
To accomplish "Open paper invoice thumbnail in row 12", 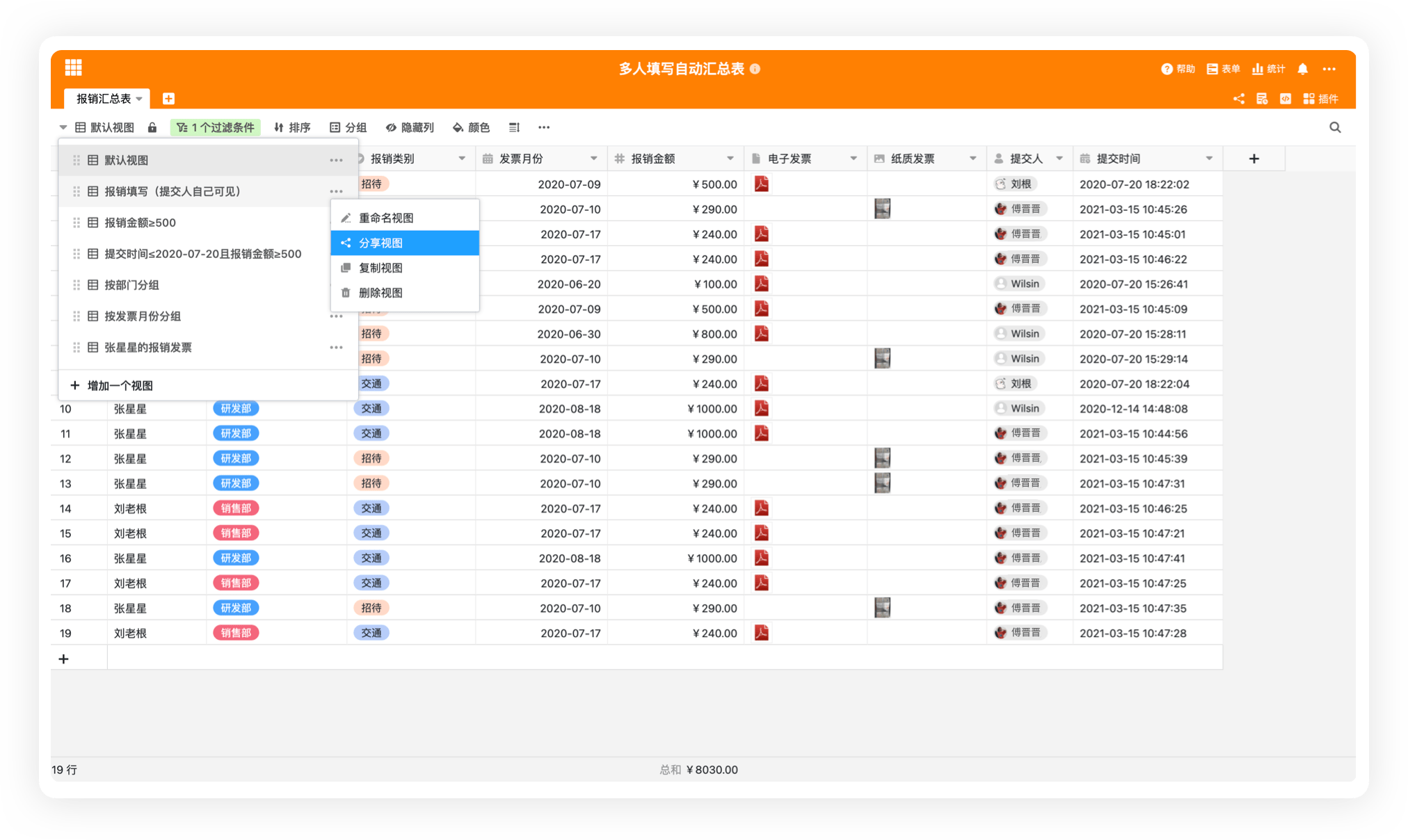I will [x=882, y=458].
